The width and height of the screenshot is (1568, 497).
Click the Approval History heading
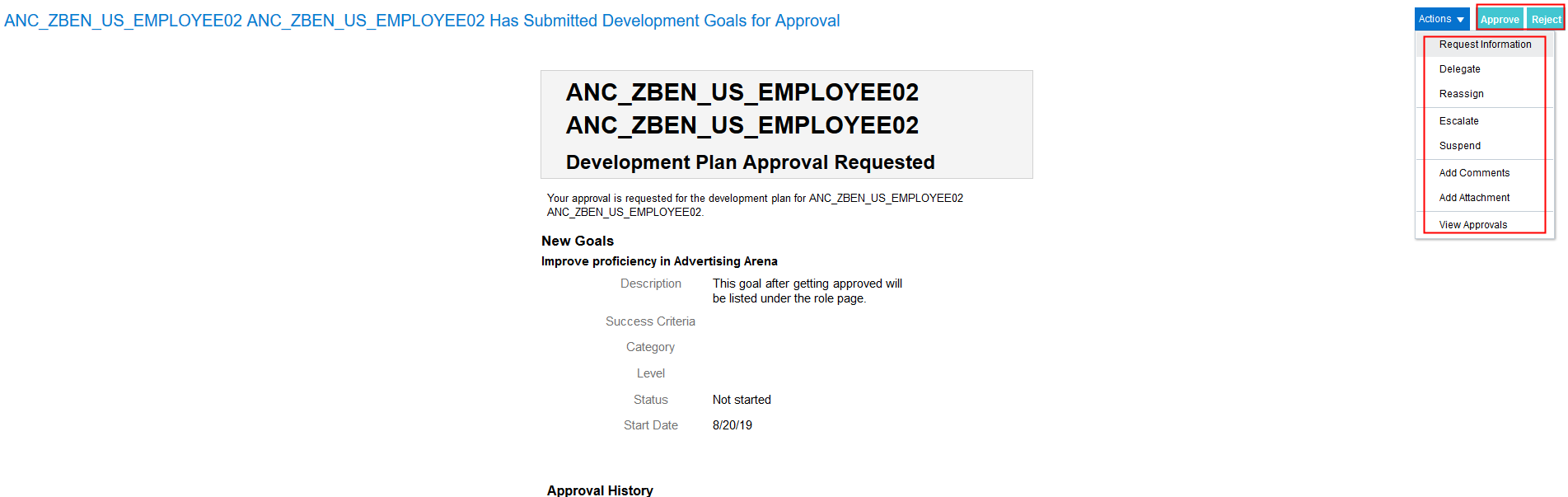599,490
